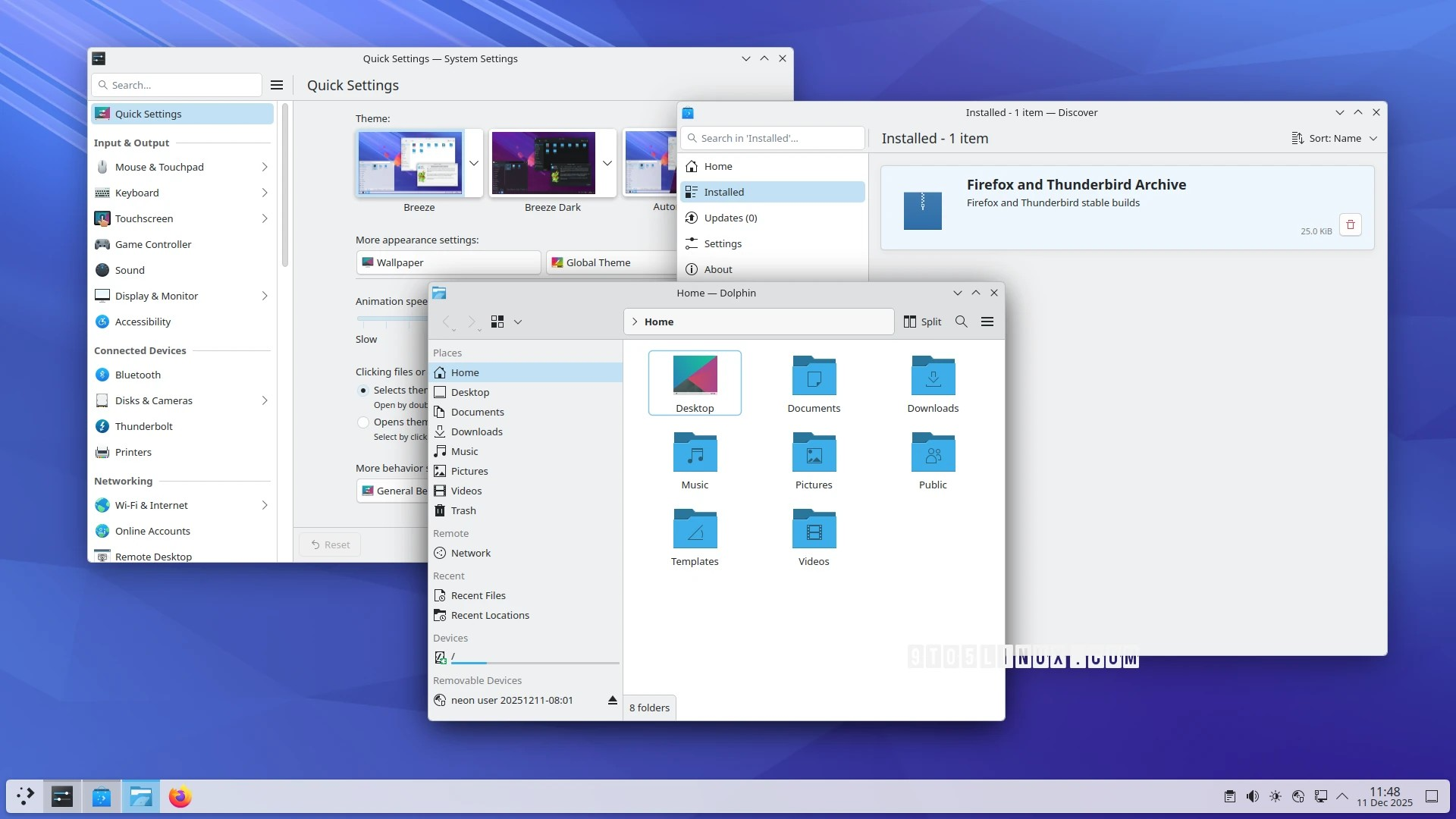
Task: Launch Firefox from the taskbar
Action: click(x=180, y=796)
